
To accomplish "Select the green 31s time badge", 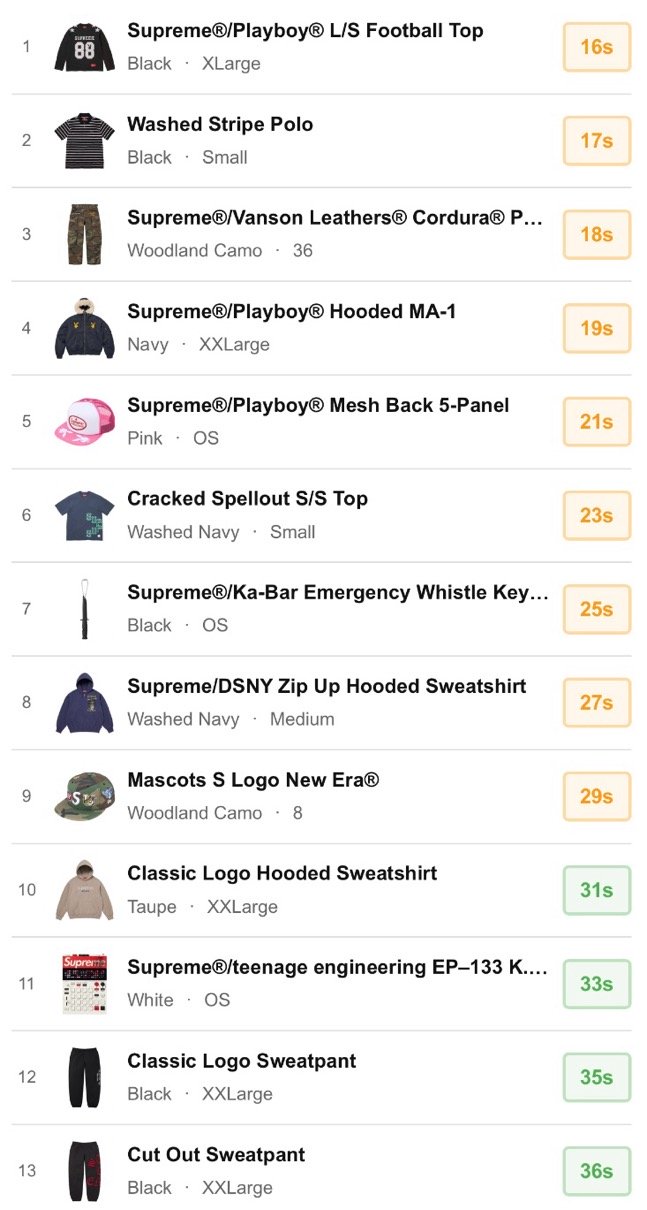I will coord(596,890).
